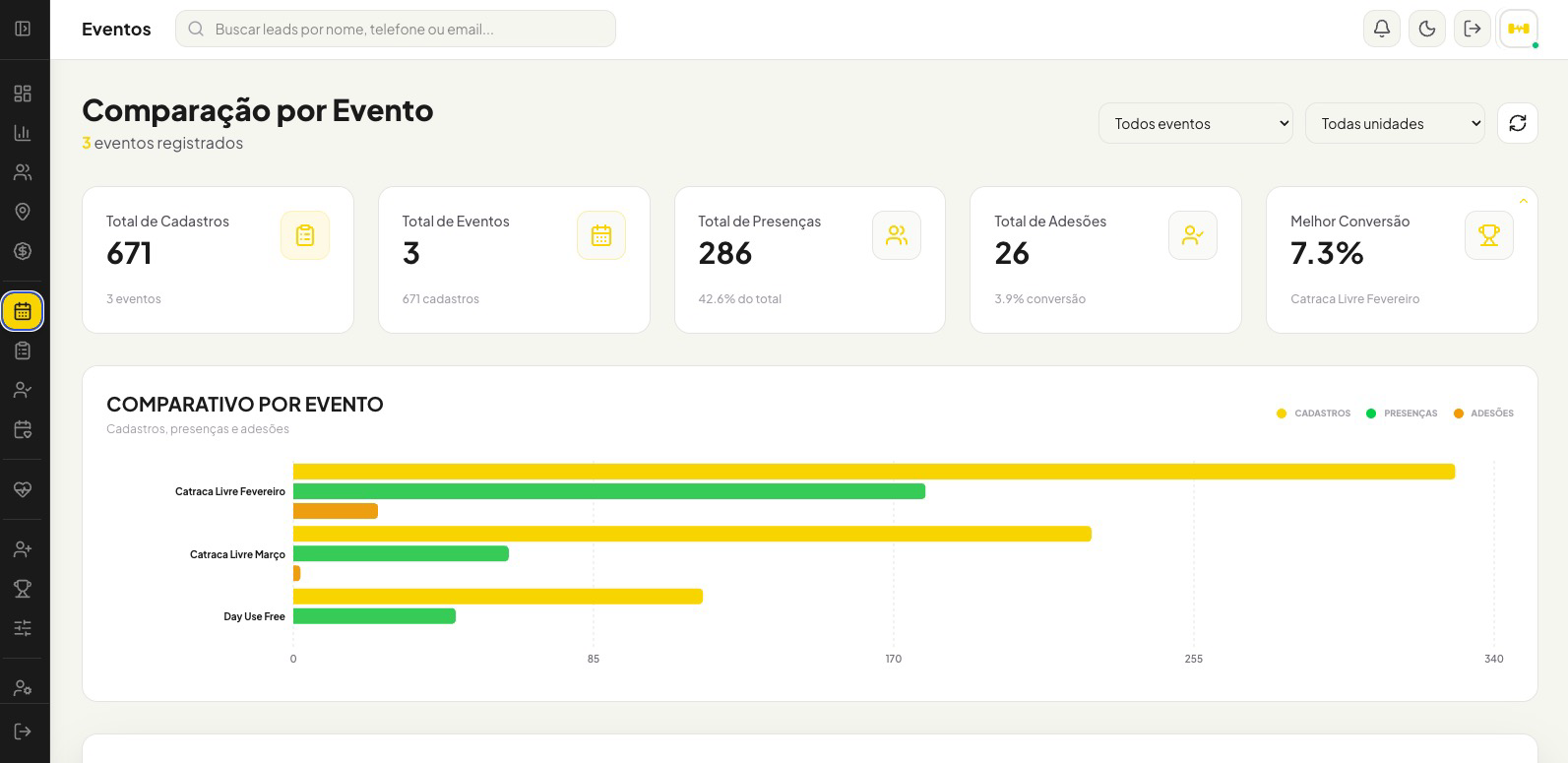The width and height of the screenshot is (1568, 763).
Task: Click the Day Use Free axis label
Action: tap(254, 616)
